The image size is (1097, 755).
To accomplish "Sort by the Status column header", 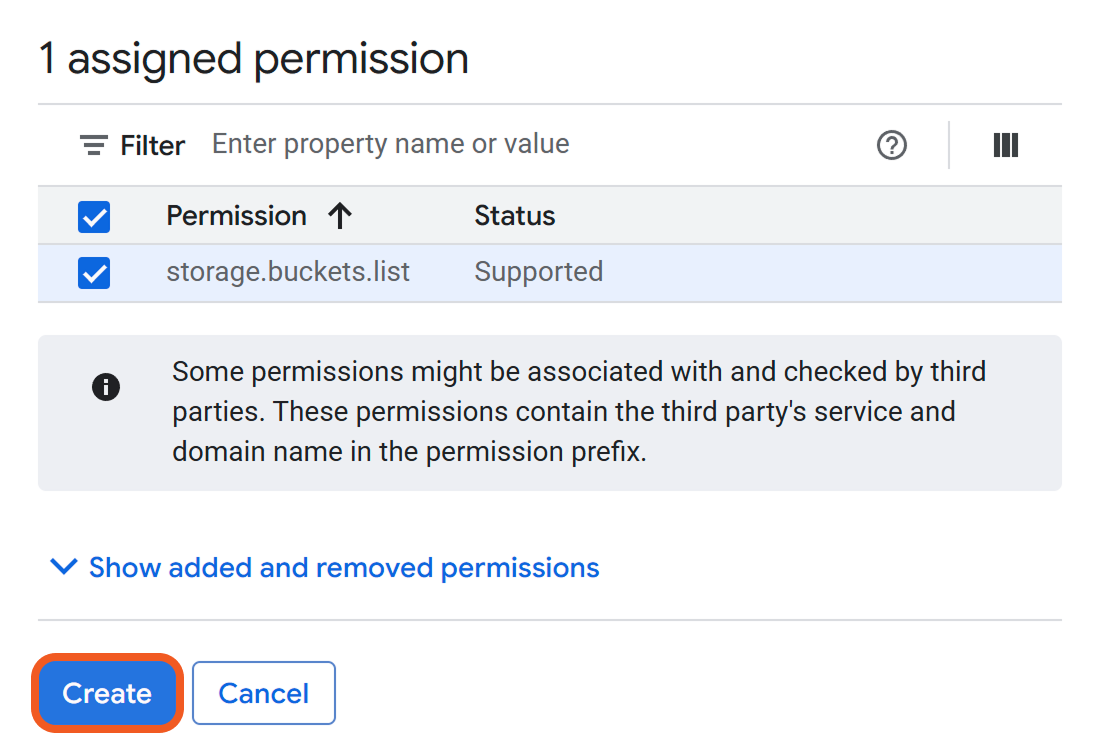I will tap(514, 216).
